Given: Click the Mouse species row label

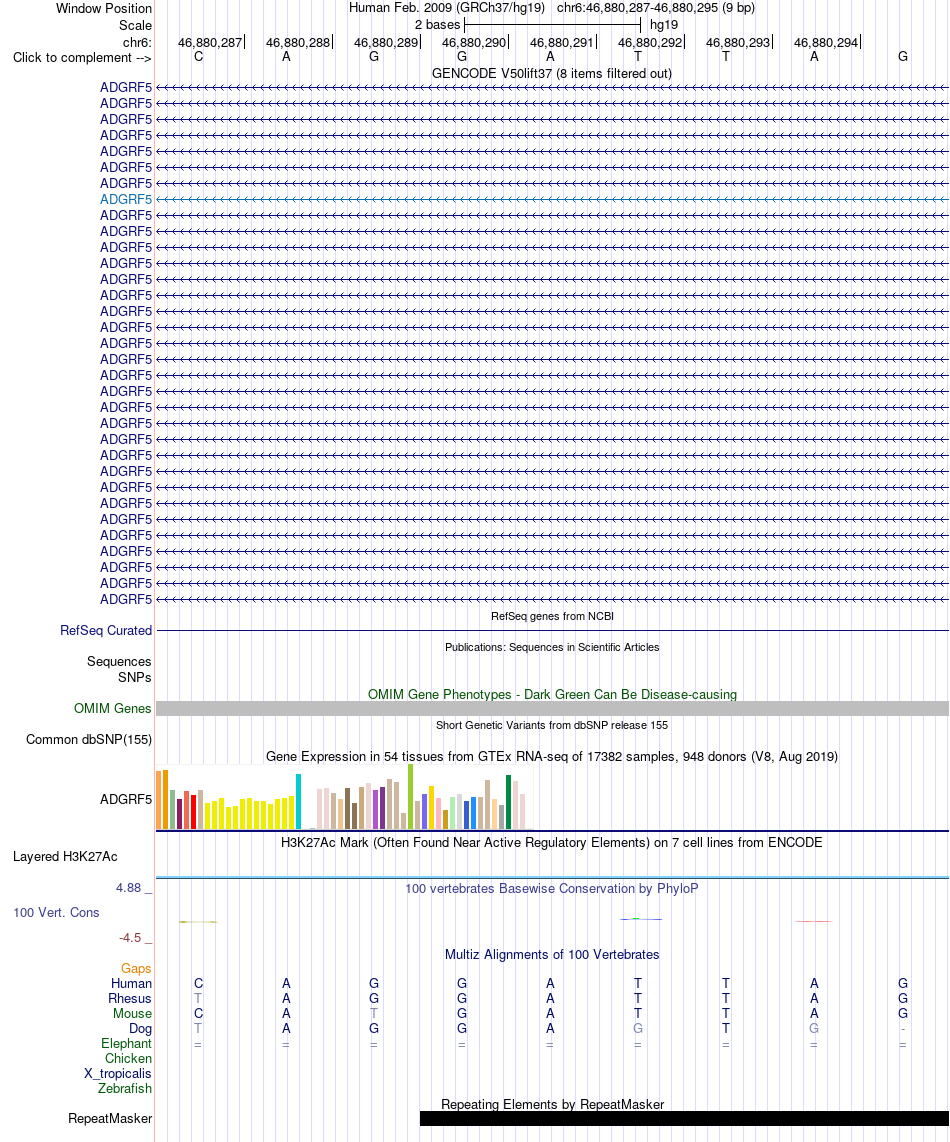Looking at the screenshot, I should [x=133, y=1014].
